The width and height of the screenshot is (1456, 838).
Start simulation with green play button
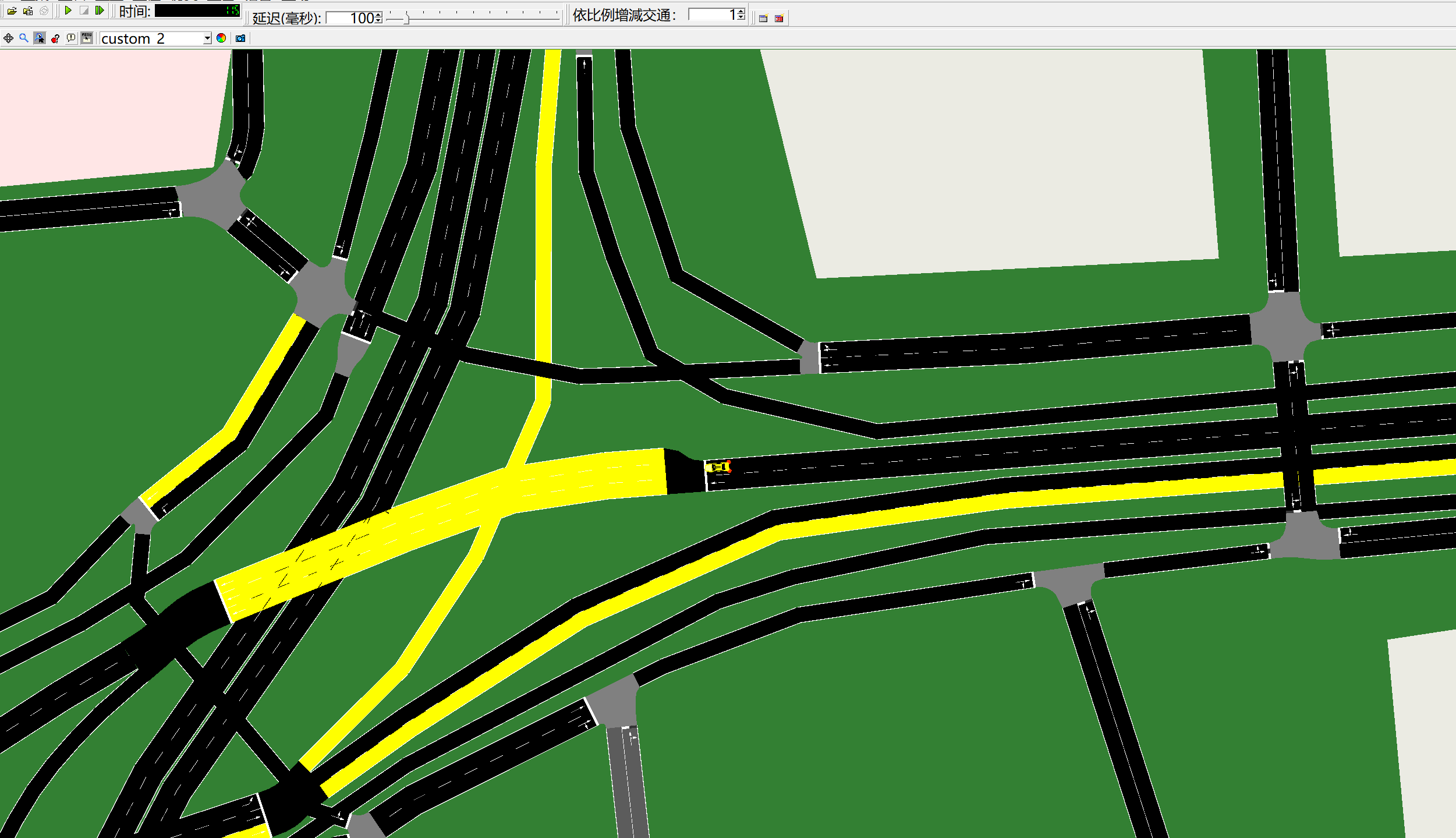pyautogui.click(x=68, y=10)
